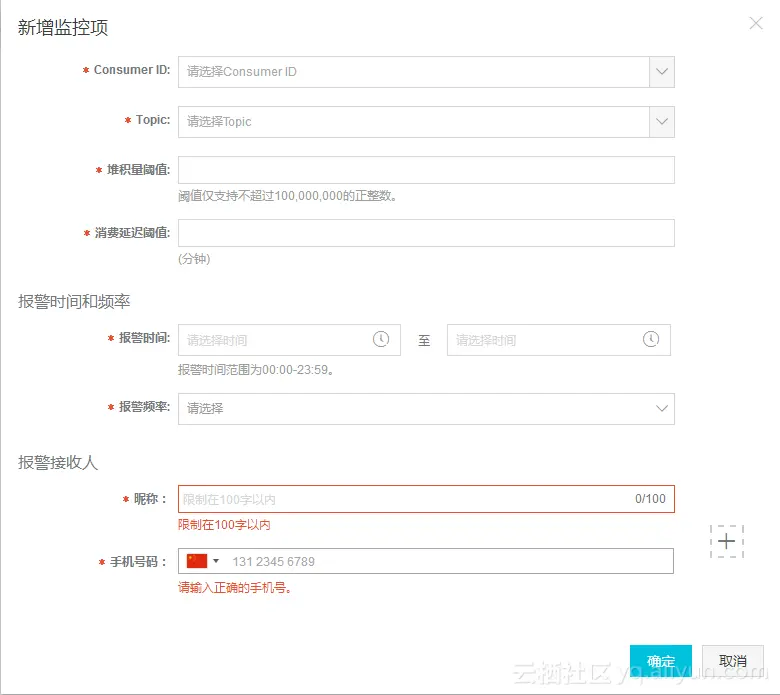Click the 手机号码 field label
The image size is (780, 695).
coord(138,562)
